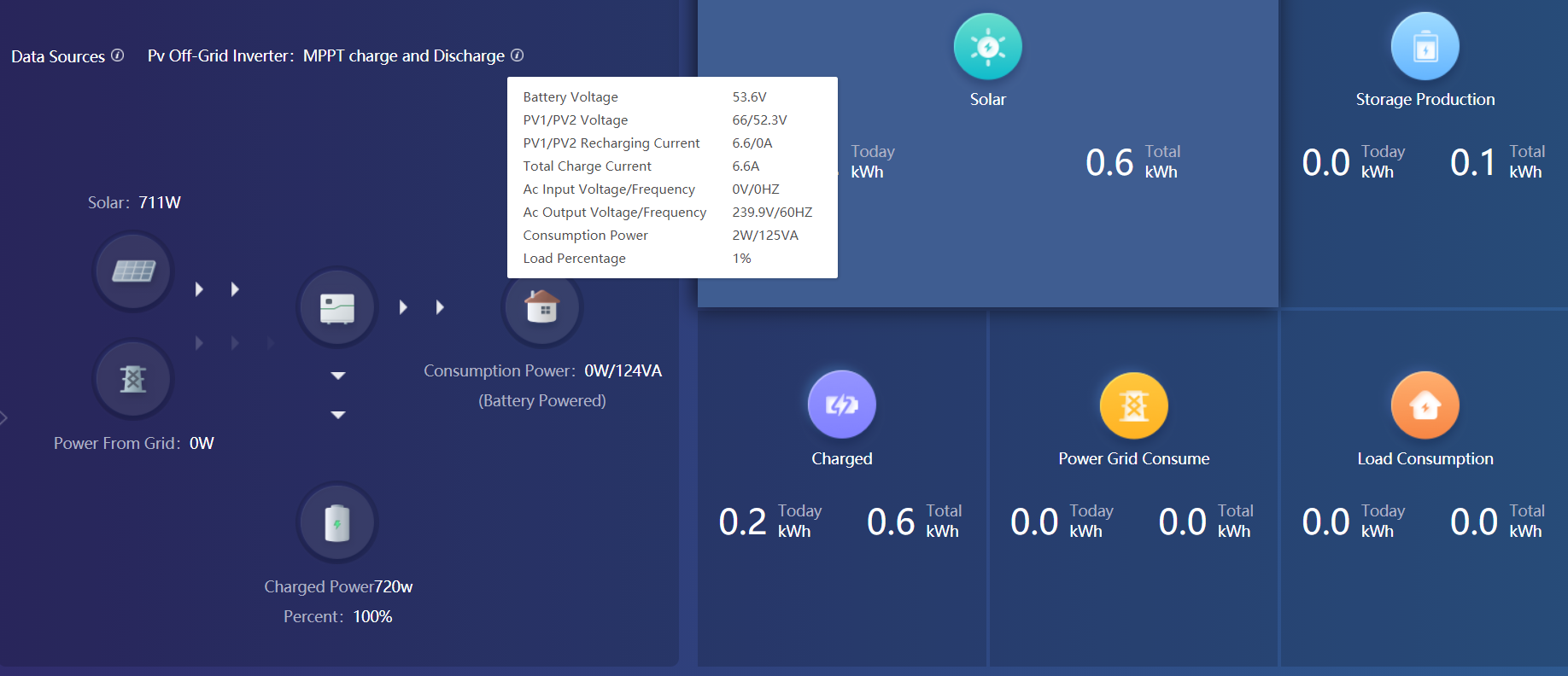Screen dimensions: 1568x676
Task: Select the Solar card Total 0.6 kWh value
Action: coord(1133,161)
